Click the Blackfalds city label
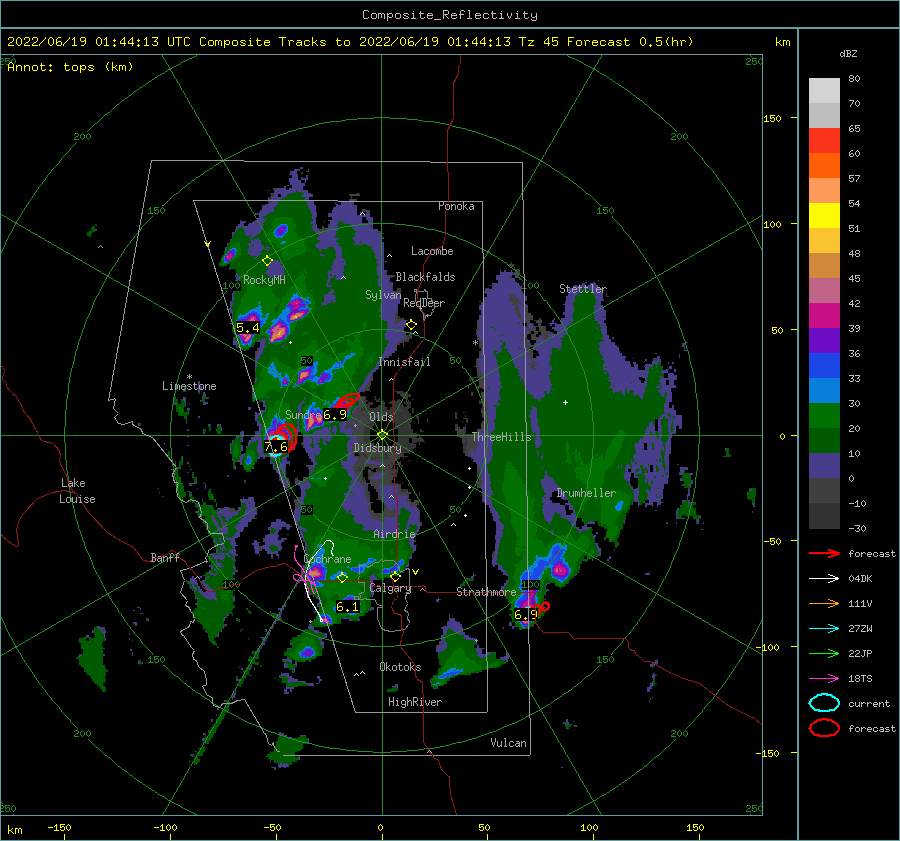The height and width of the screenshot is (841, 900). click(425, 277)
